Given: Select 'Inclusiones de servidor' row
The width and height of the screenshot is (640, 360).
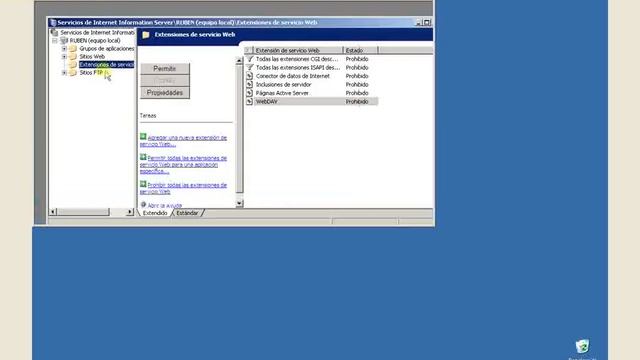Looking at the screenshot, I should [312, 84].
